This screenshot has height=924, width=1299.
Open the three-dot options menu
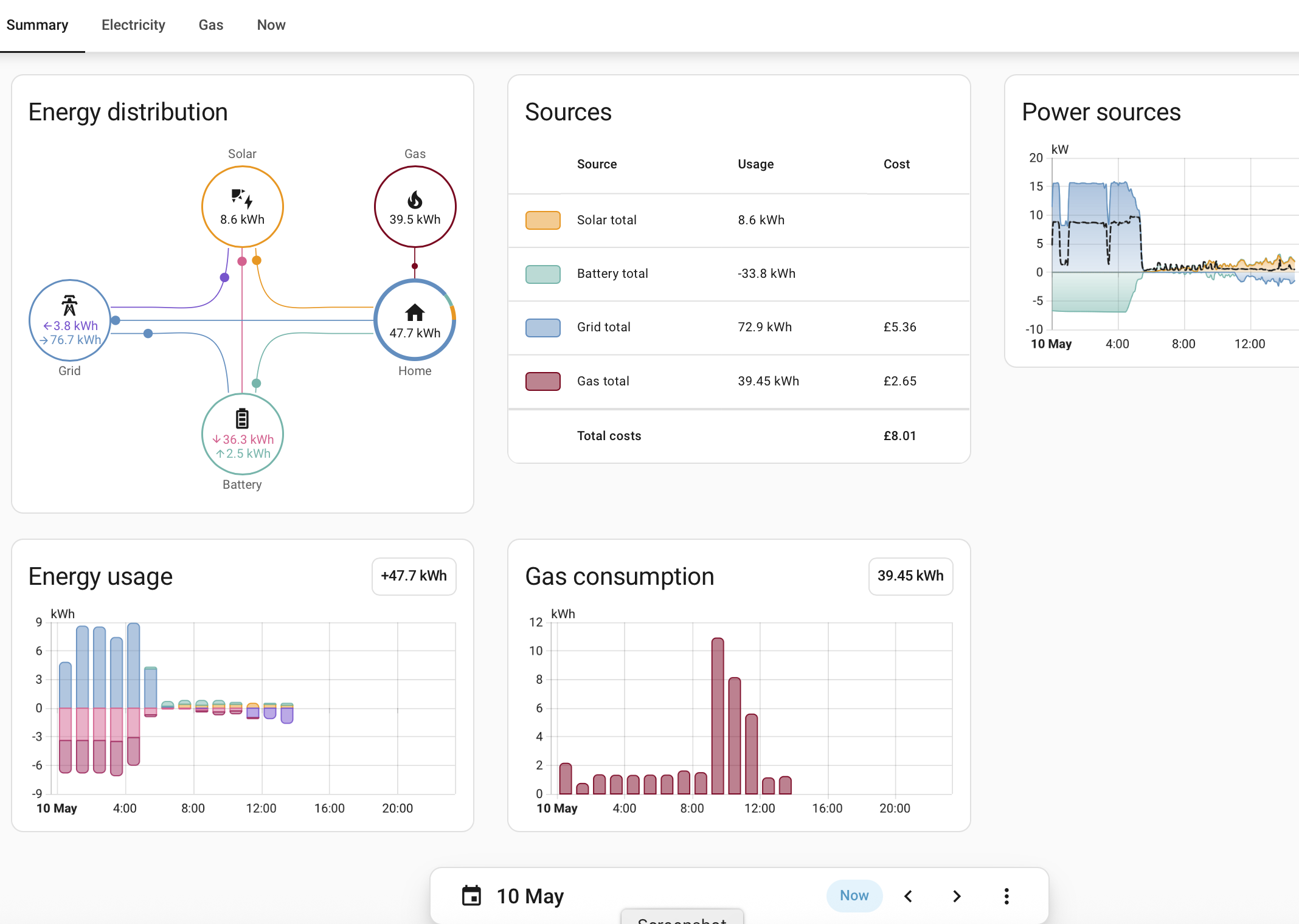pos(1006,896)
